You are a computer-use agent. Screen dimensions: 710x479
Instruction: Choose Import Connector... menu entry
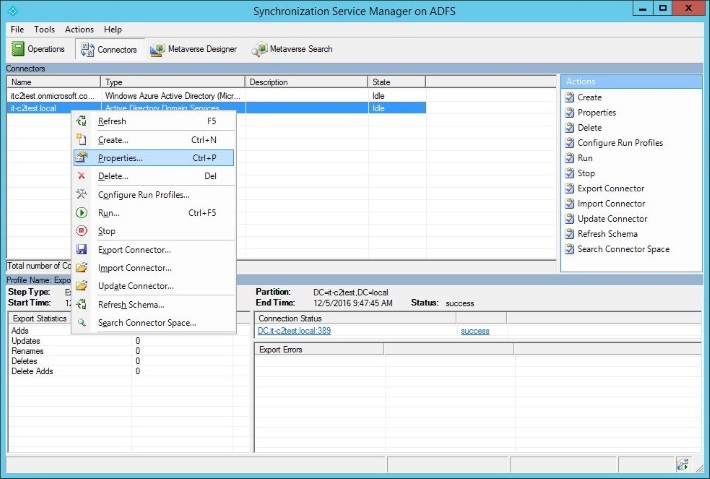click(154, 268)
